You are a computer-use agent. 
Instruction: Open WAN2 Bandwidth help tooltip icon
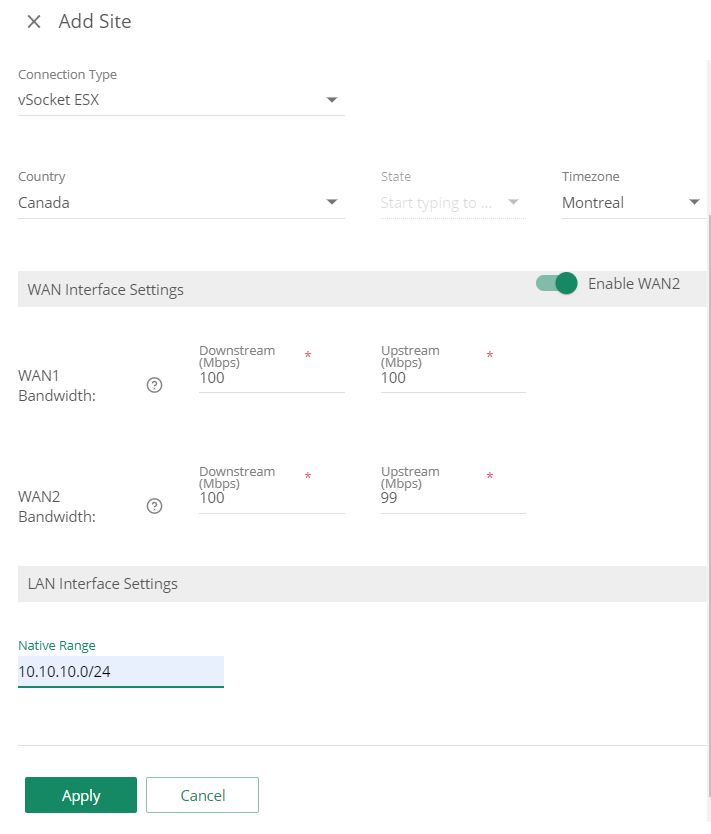point(154,506)
